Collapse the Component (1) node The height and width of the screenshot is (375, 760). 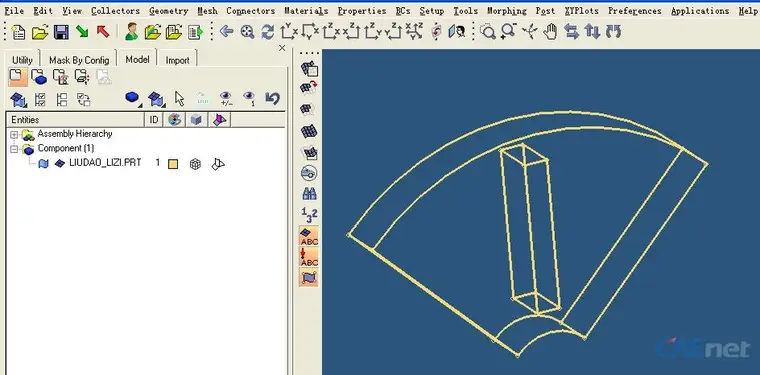[x=14, y=149]
